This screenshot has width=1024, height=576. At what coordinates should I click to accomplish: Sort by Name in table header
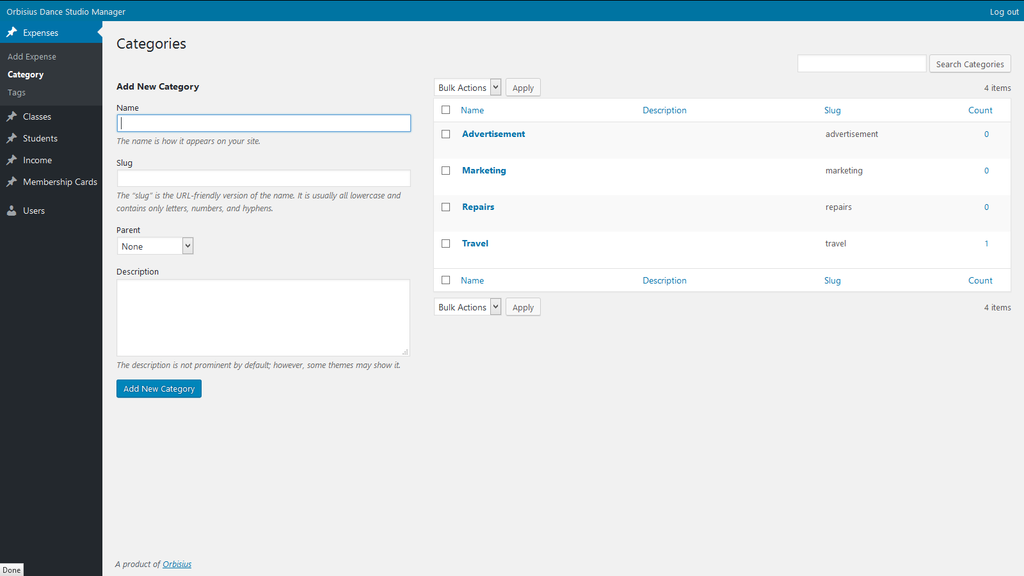pos(472,110)
